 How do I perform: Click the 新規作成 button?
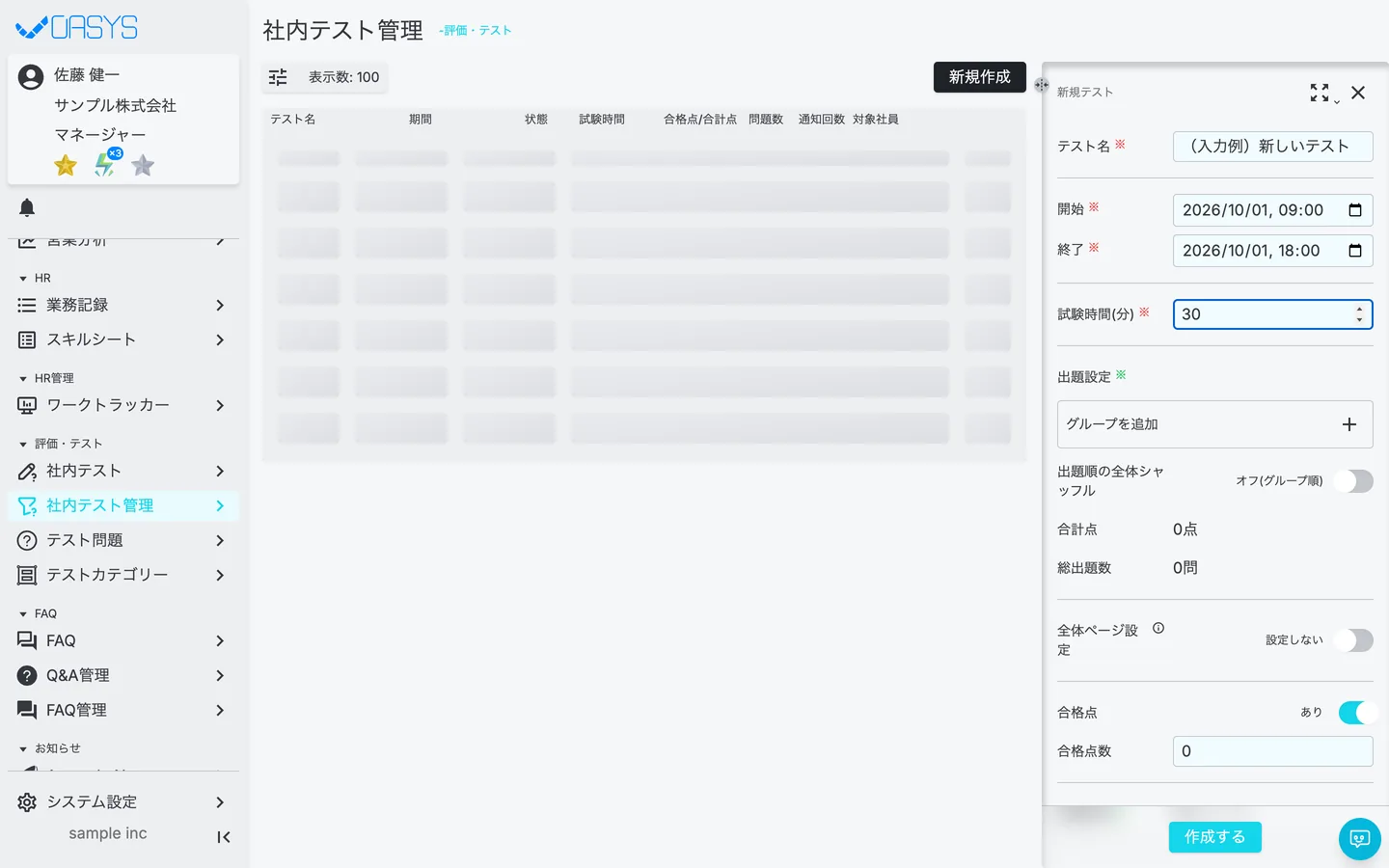coord(980,77)
